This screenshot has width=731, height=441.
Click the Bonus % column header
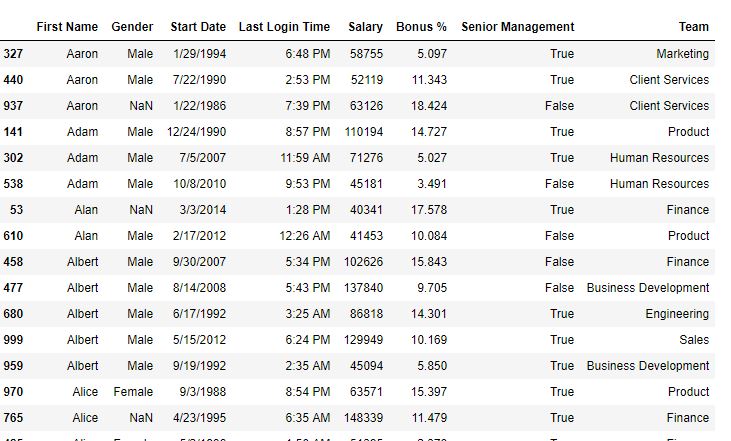pos(421,27)
